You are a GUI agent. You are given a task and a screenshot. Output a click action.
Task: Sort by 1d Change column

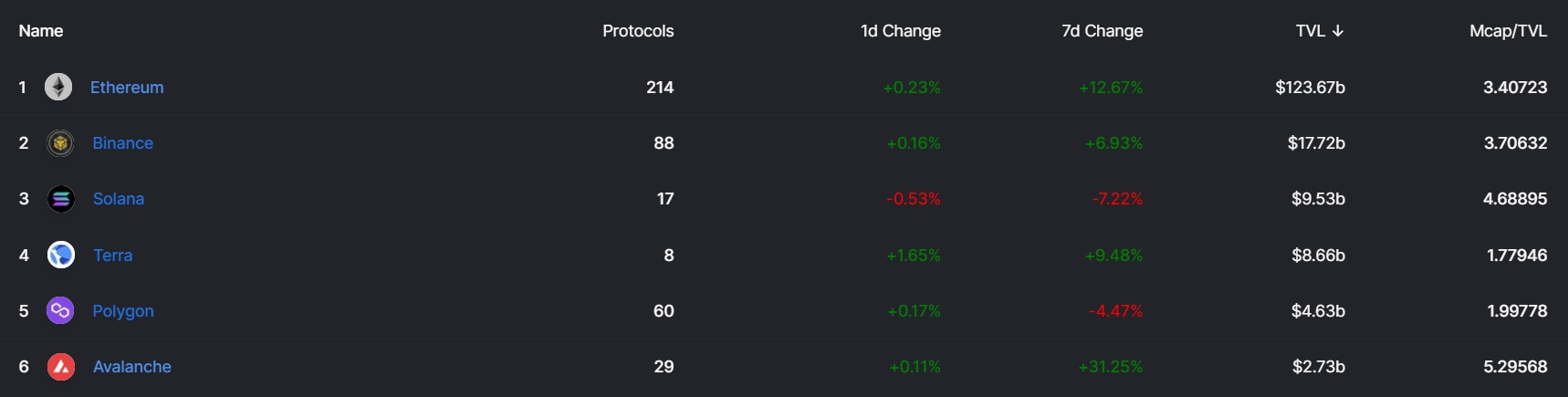coord(901,31)
